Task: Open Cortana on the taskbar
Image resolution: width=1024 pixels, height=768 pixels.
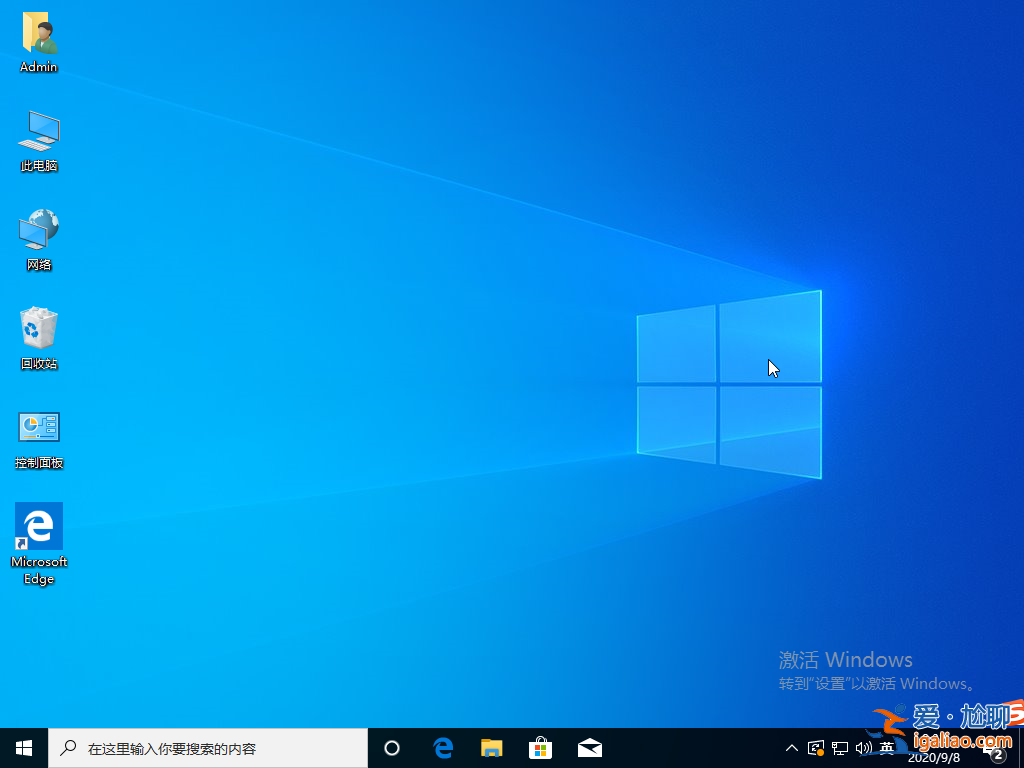Action: 391,747
